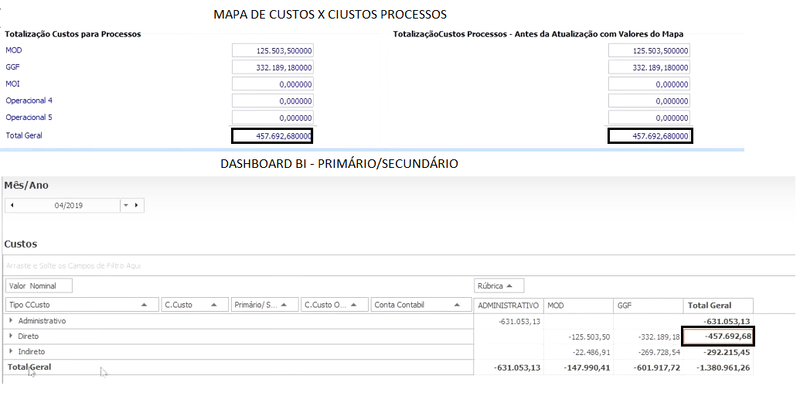Screen dimensions: 800x410
Task: Click right-side GGF field 332.189,180000
Action: pyautogui.click(x=649, y=67)
